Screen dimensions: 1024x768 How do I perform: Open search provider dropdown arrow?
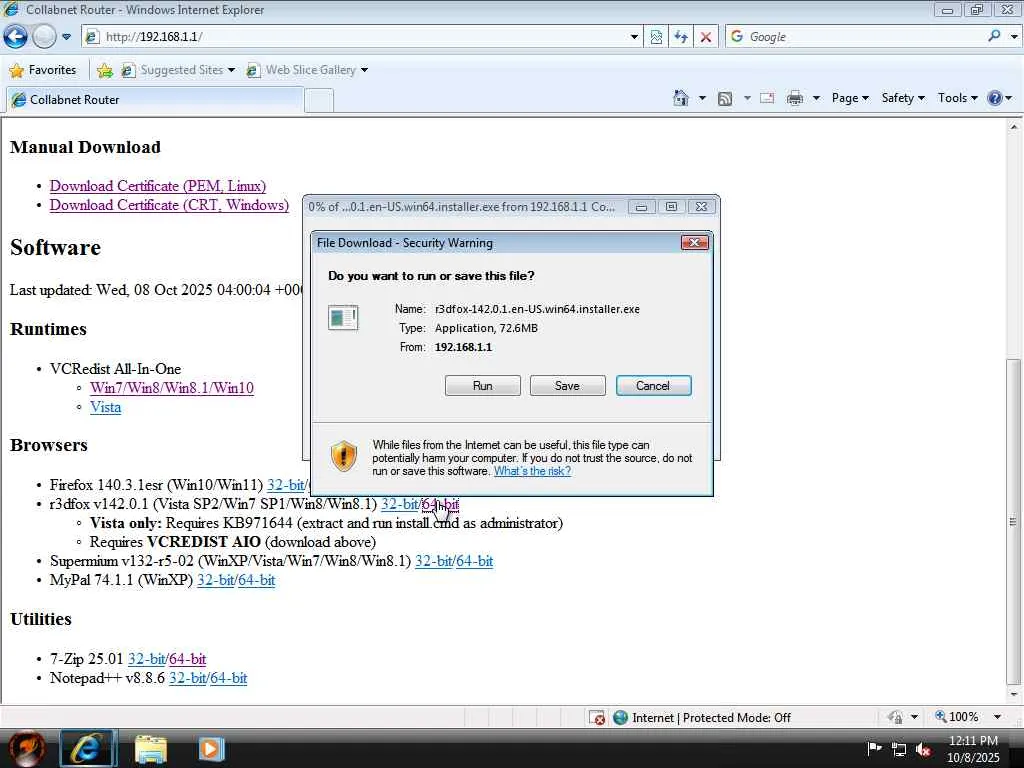pyautogui.click(x=1014, y=37)
